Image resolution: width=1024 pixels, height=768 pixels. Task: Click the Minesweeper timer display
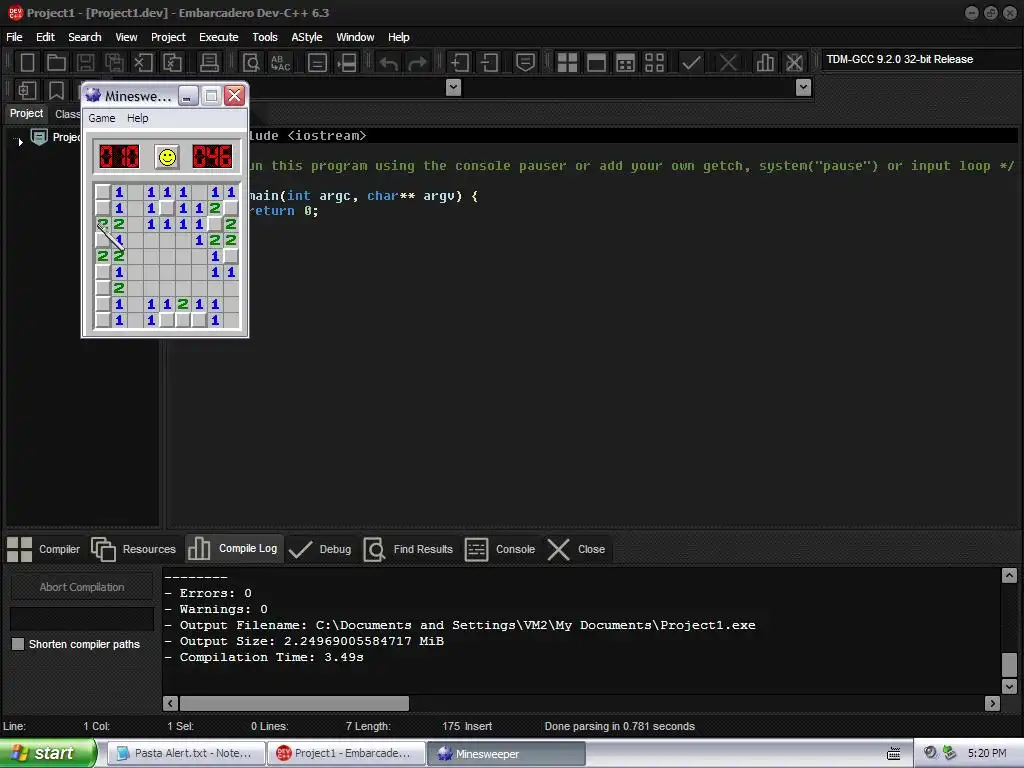212,157
